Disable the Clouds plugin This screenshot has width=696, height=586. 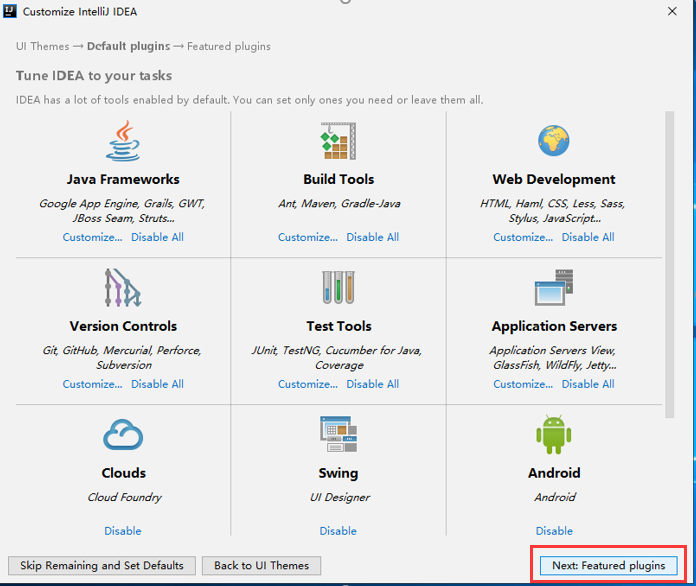tap(123, 531)
